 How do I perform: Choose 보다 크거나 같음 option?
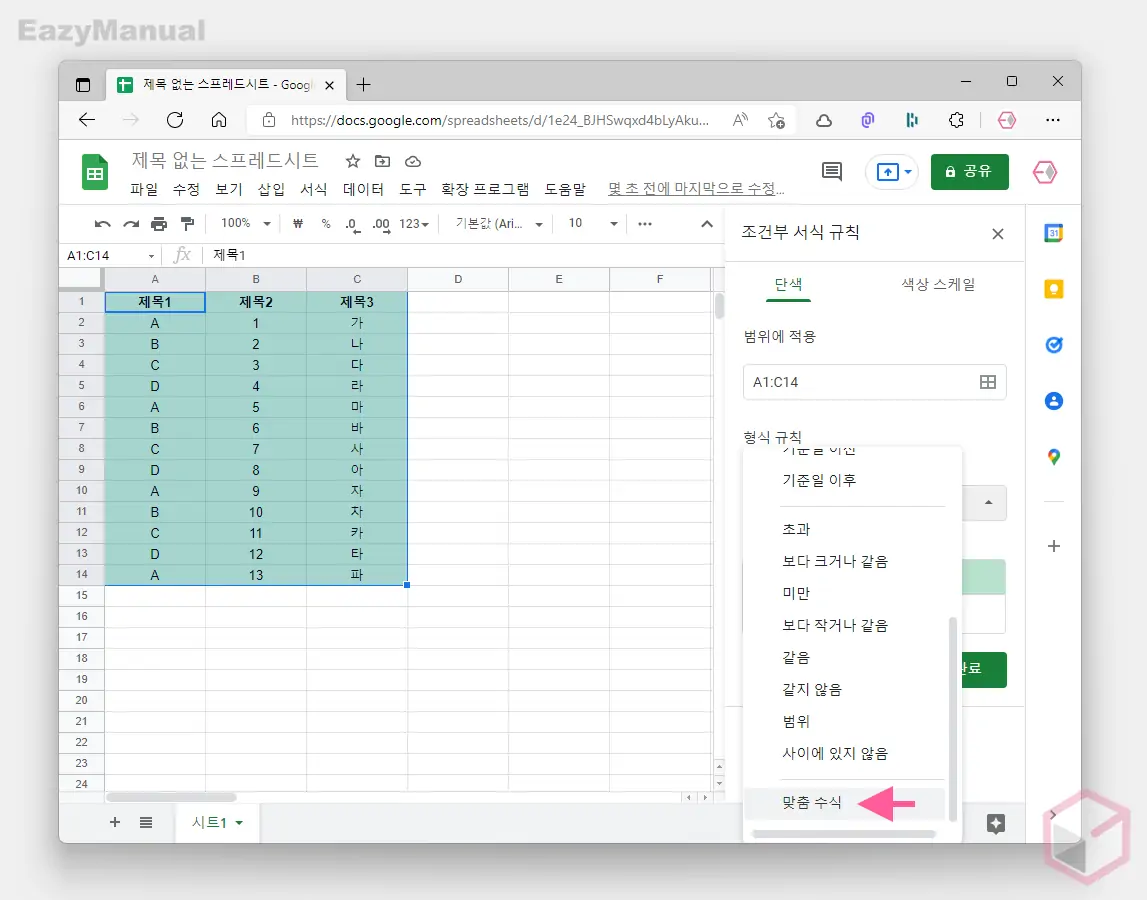(835, 561)
